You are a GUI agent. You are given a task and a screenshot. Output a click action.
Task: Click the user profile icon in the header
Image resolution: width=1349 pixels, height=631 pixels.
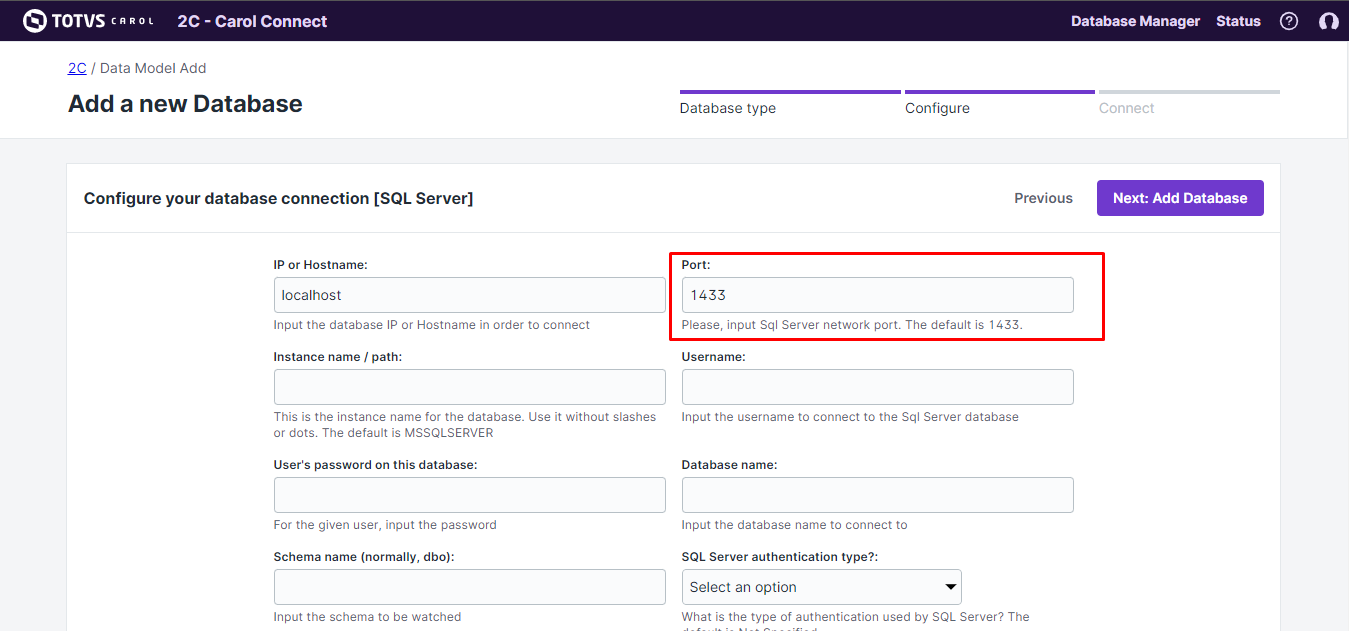point(1328,21)
